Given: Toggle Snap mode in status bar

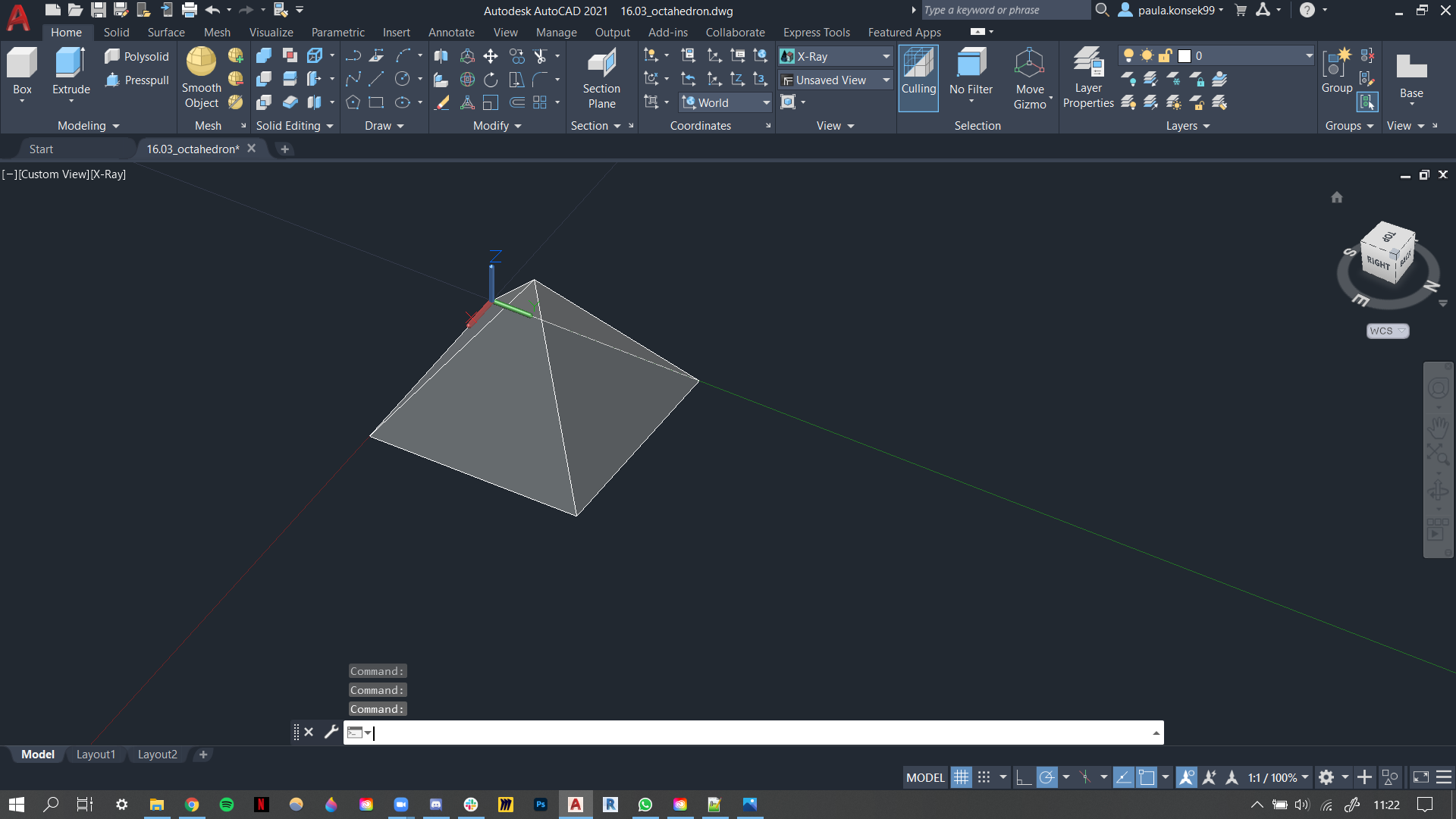Looking at the screenshot, I should (x=984, y=777).
